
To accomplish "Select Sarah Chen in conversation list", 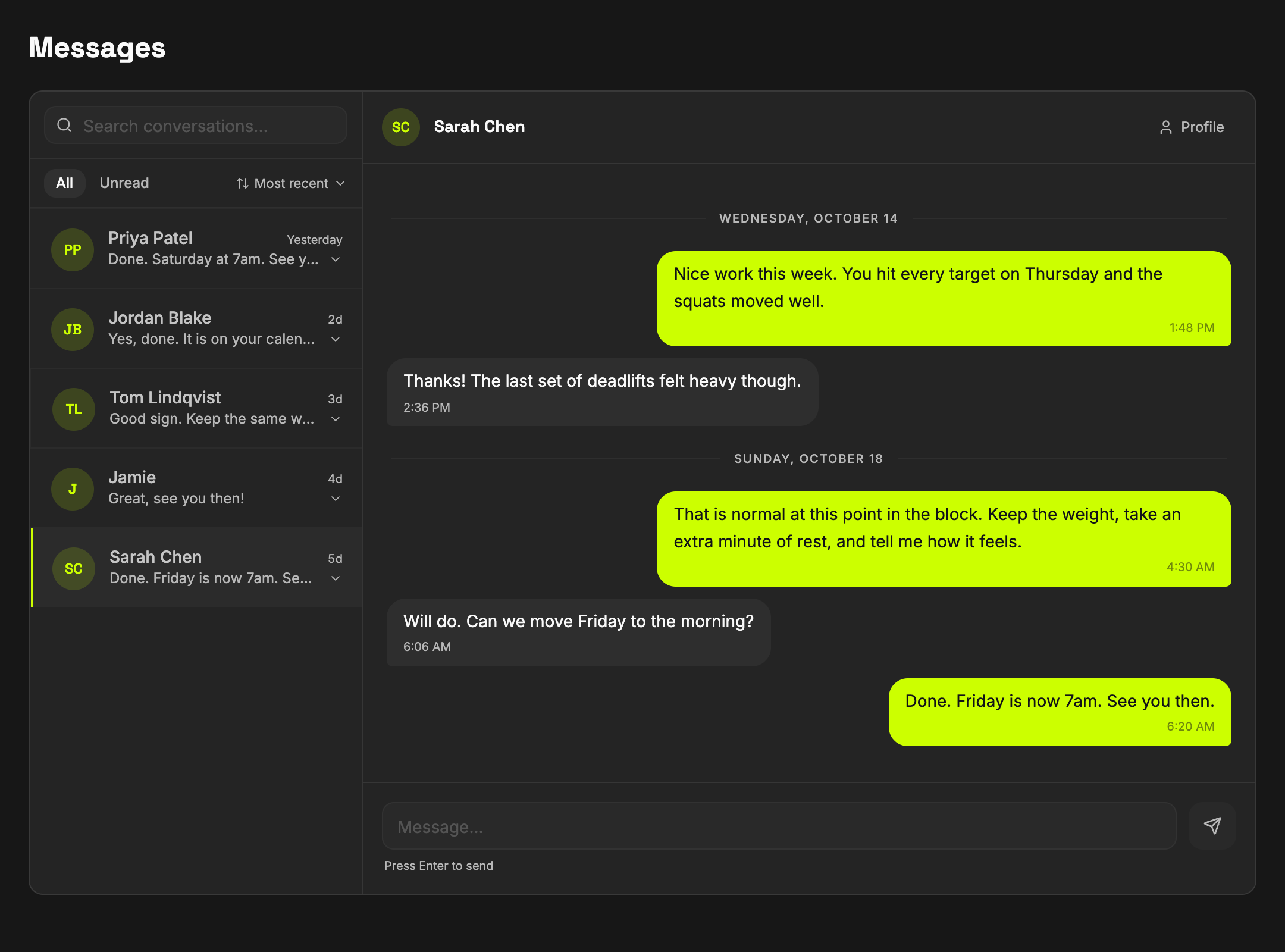I will 196,568.
